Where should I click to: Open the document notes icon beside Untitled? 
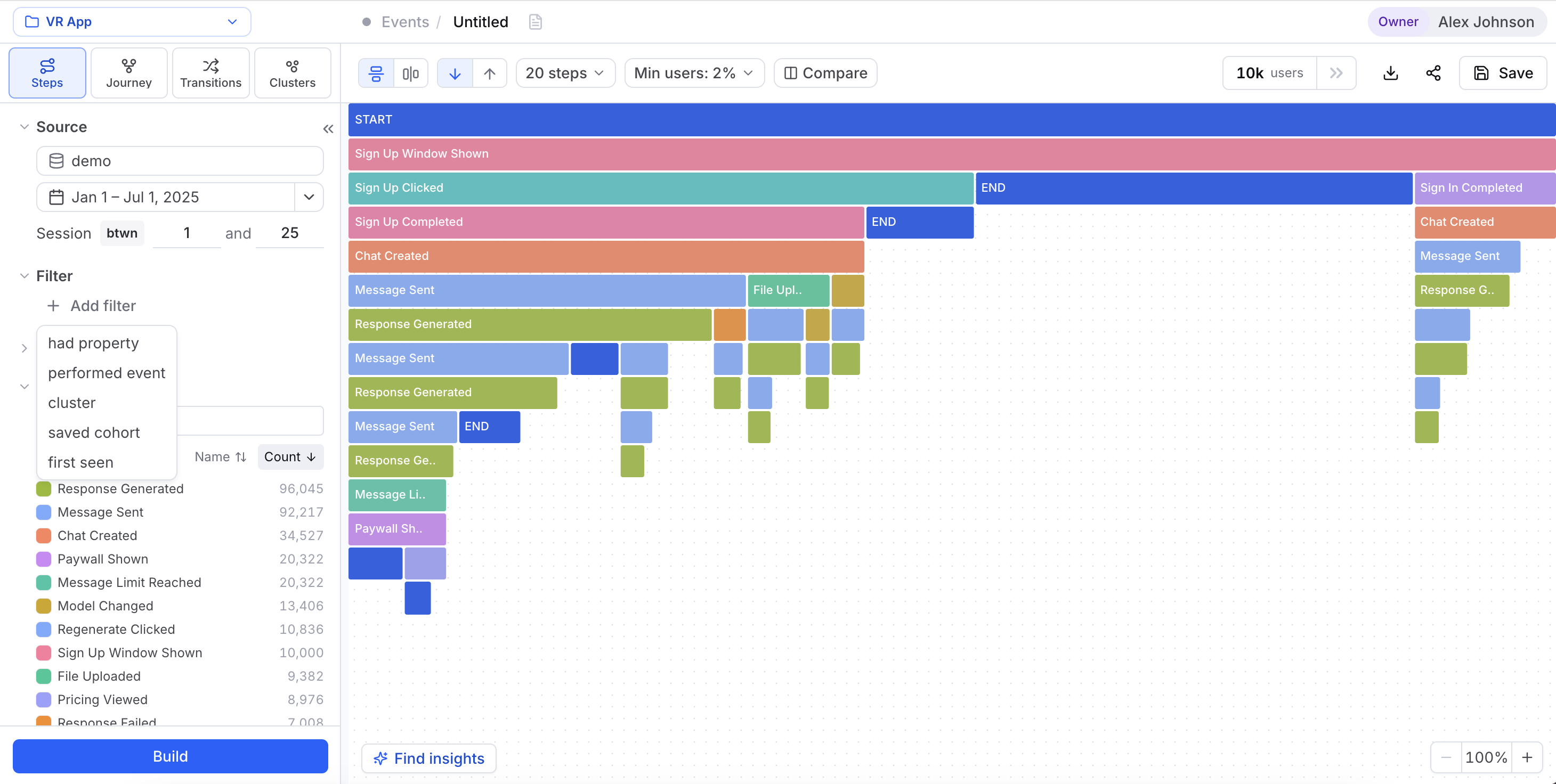click(535, 22)
